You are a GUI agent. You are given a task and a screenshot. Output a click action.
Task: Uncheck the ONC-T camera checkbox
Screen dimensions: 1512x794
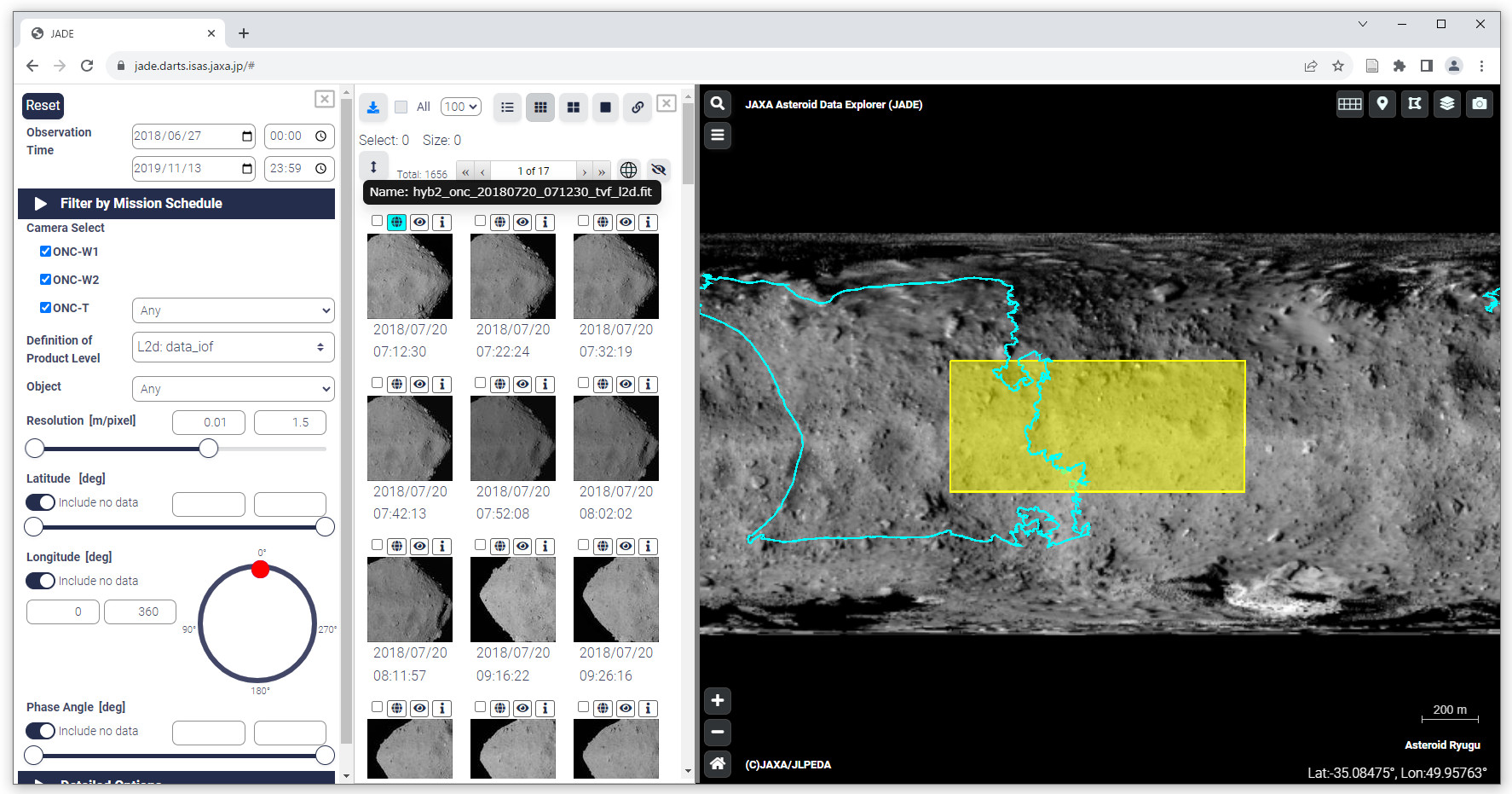tap(45, 308)
